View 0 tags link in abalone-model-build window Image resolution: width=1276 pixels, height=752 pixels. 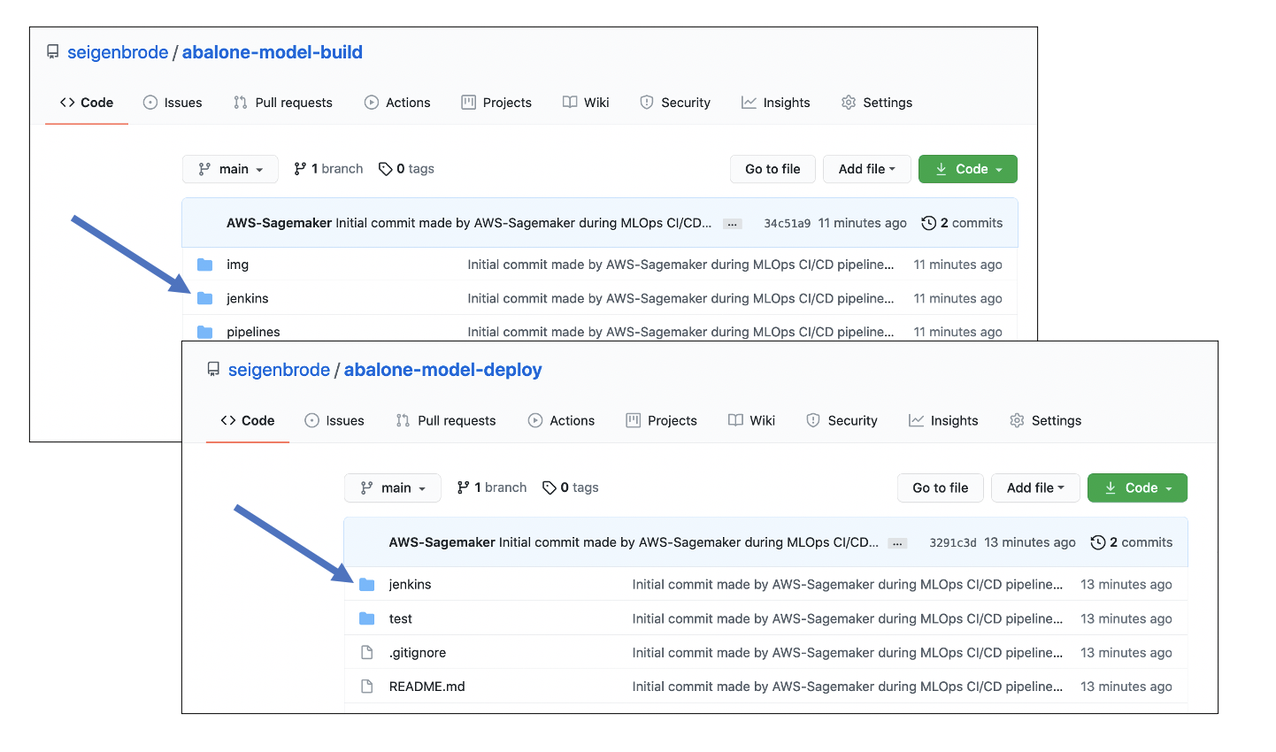coord(406,169)
